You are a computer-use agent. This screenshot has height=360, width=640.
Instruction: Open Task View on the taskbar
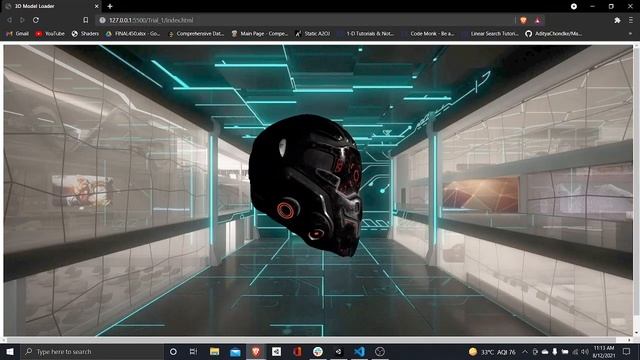point(193,351)
